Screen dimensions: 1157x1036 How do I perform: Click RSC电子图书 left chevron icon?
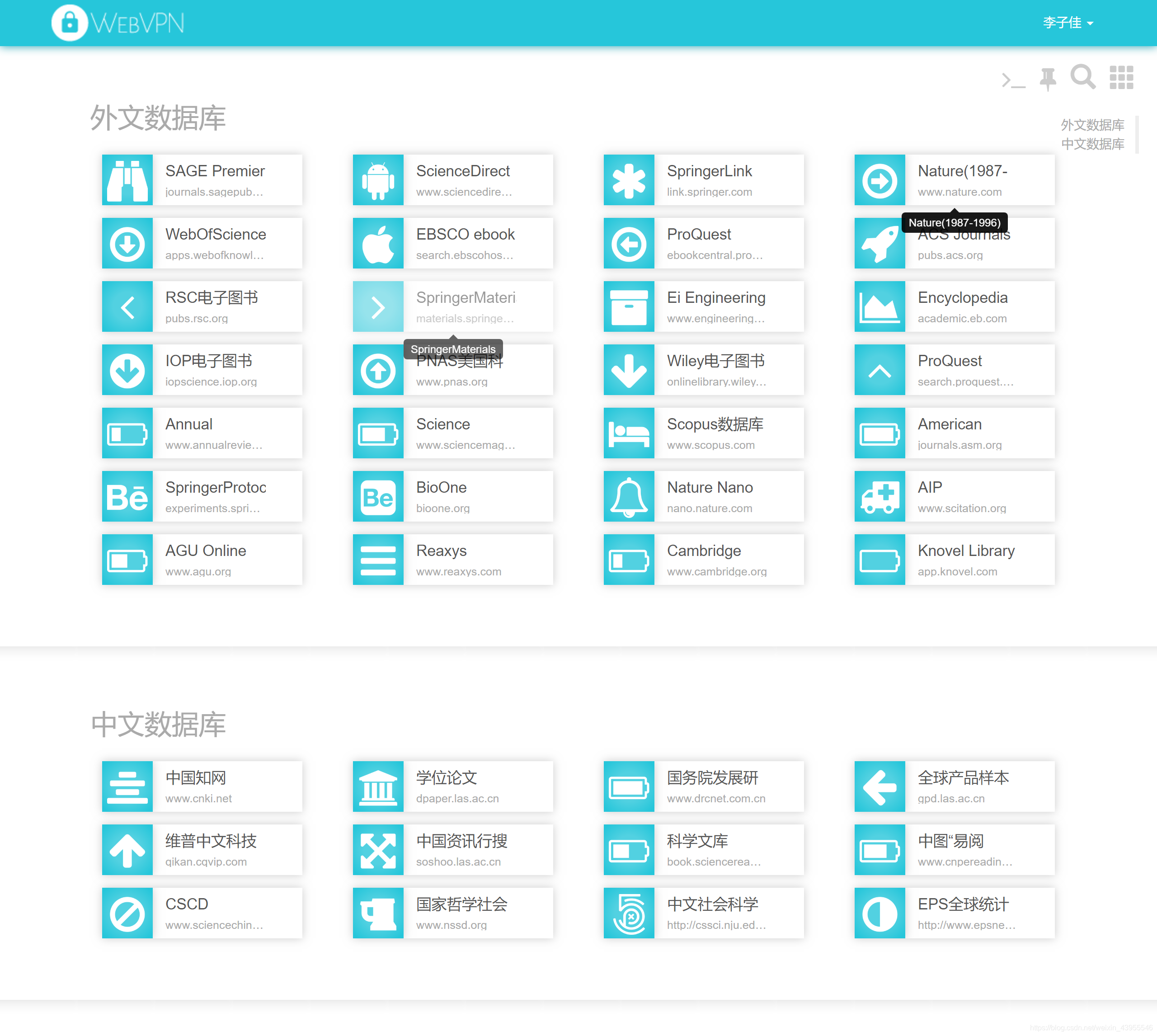coord(127,307)
